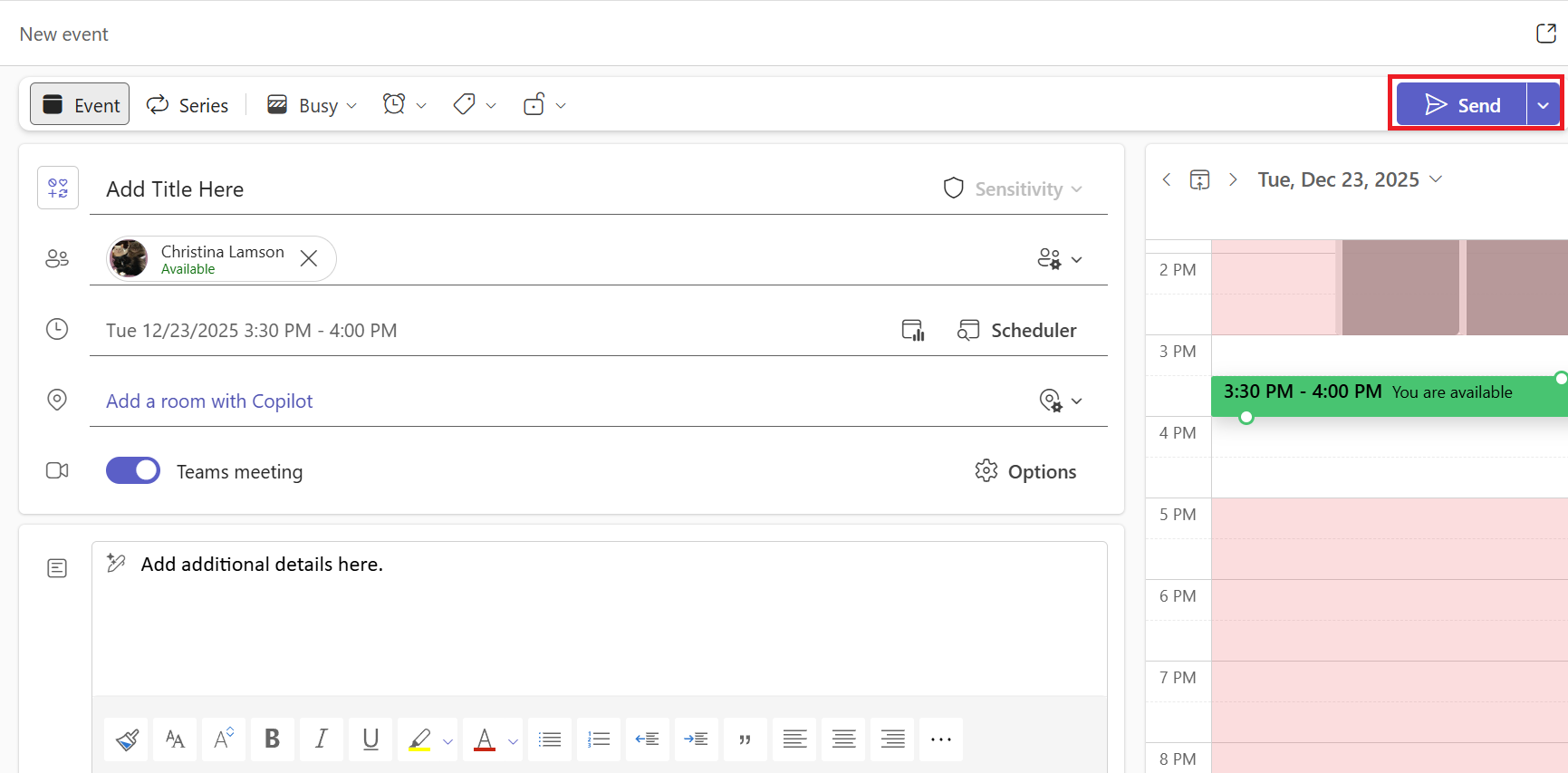The image size is (1568, 773).
Task: Open the highlight color dropdown arrow
Action: click(447, 741)
